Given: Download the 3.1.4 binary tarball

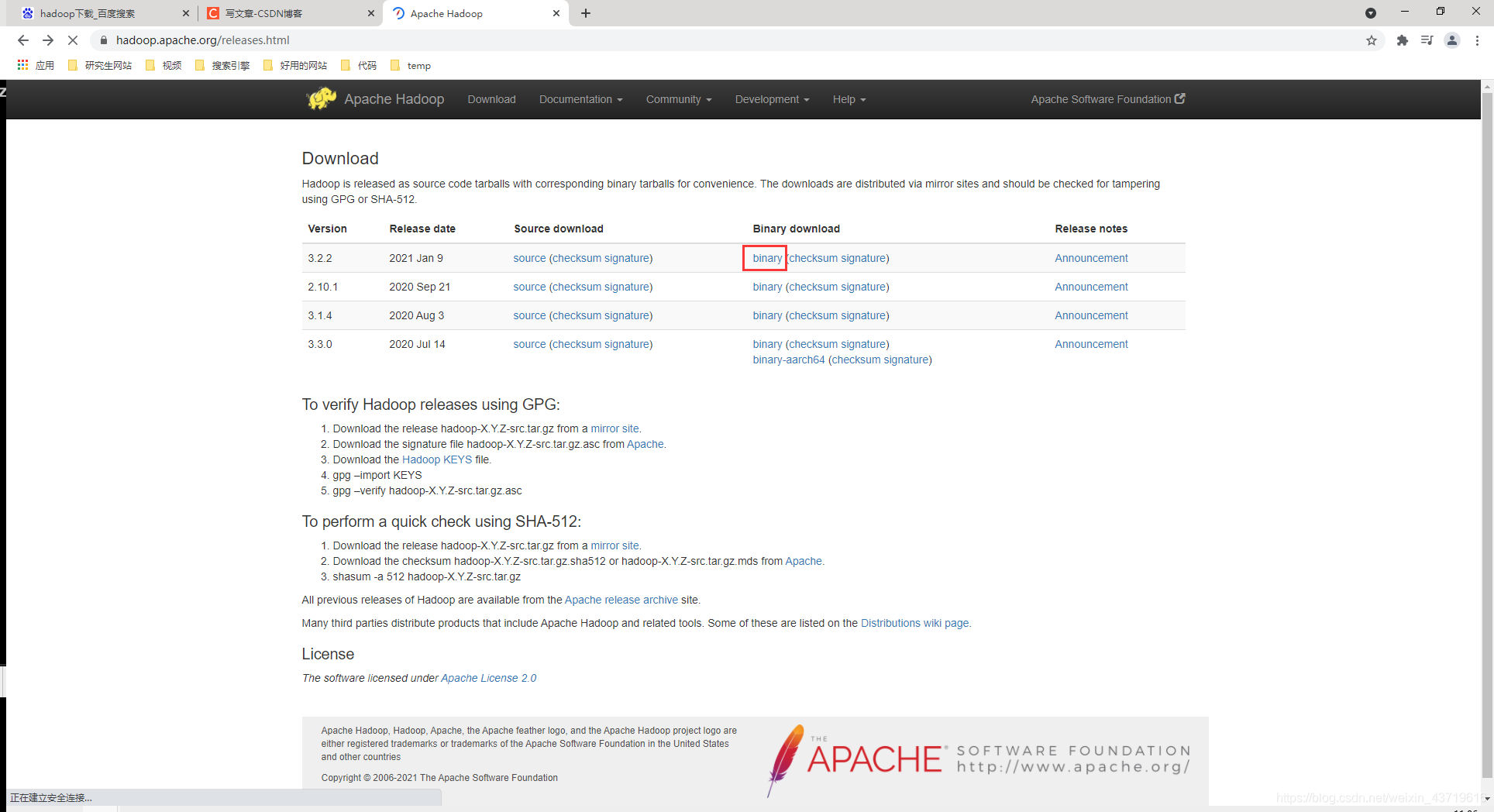Looking at the screenshot, I should coord(767,315).
